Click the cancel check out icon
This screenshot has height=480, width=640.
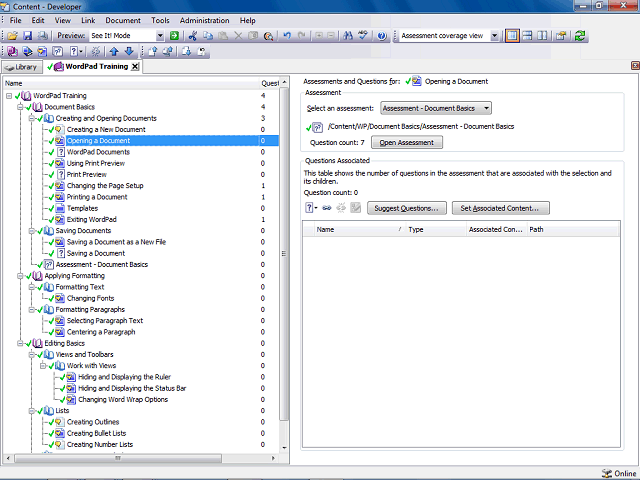[x=201, y=51]
